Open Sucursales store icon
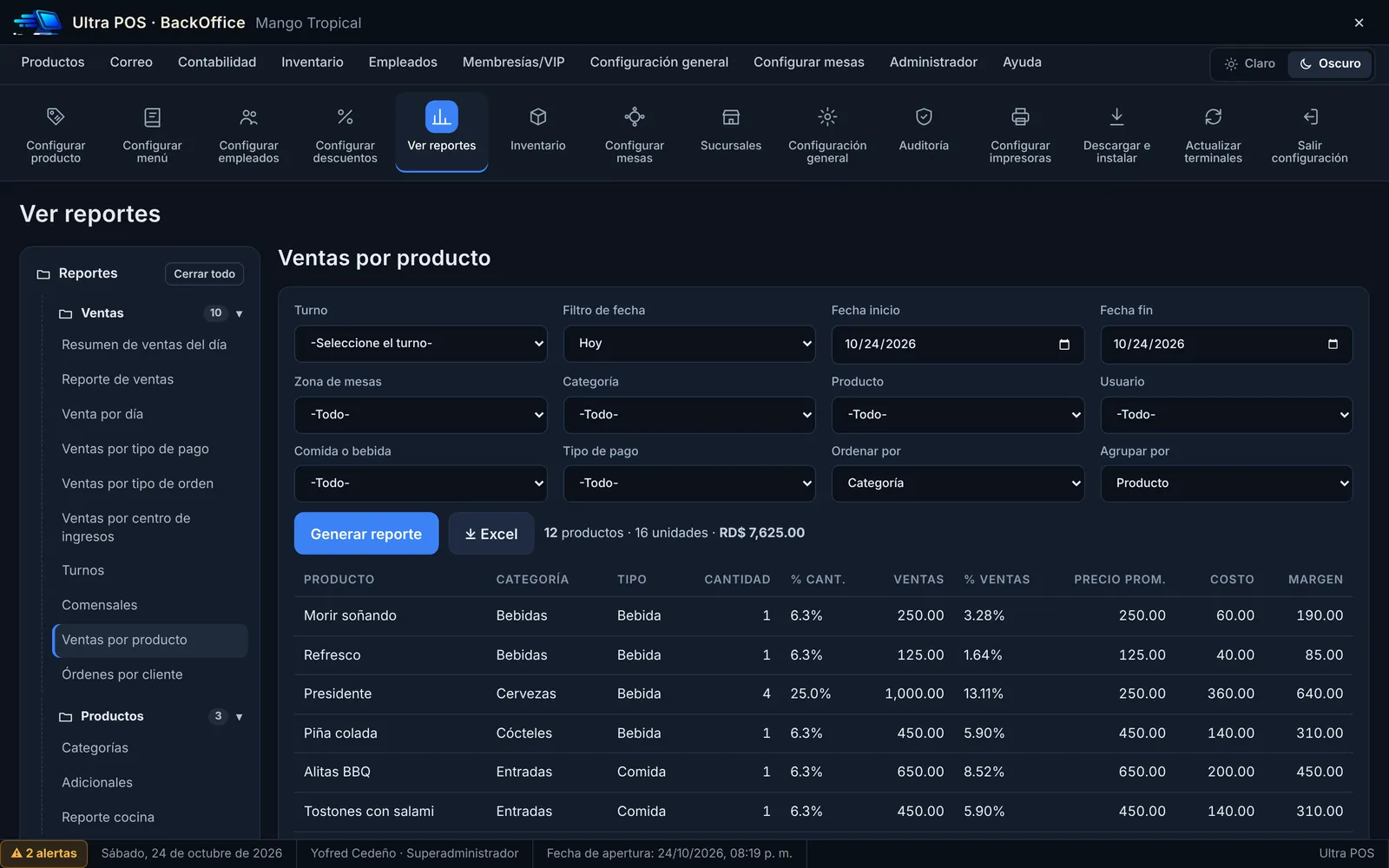The width and height of the screenshot is (1389, 868). [731, 116]
